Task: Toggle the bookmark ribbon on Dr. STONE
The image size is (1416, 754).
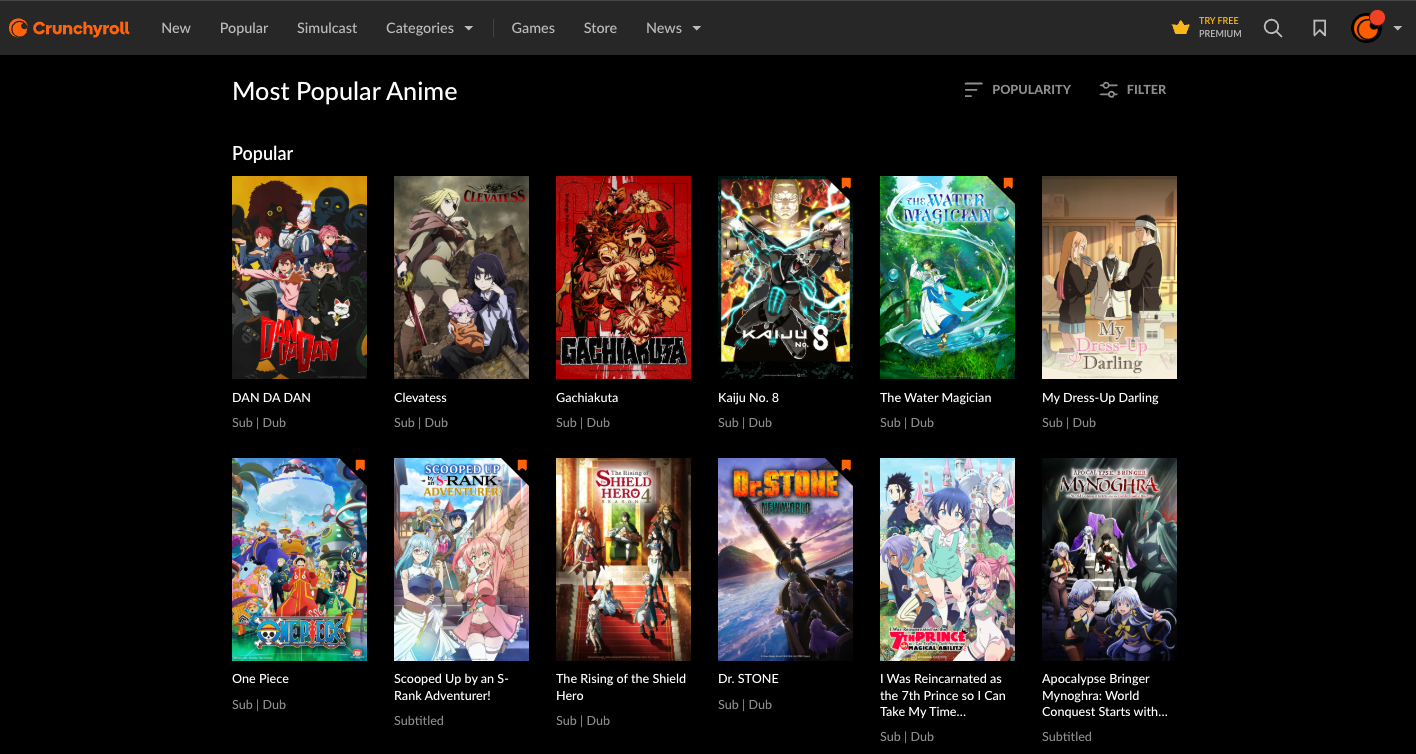Action: click(845, 465)
